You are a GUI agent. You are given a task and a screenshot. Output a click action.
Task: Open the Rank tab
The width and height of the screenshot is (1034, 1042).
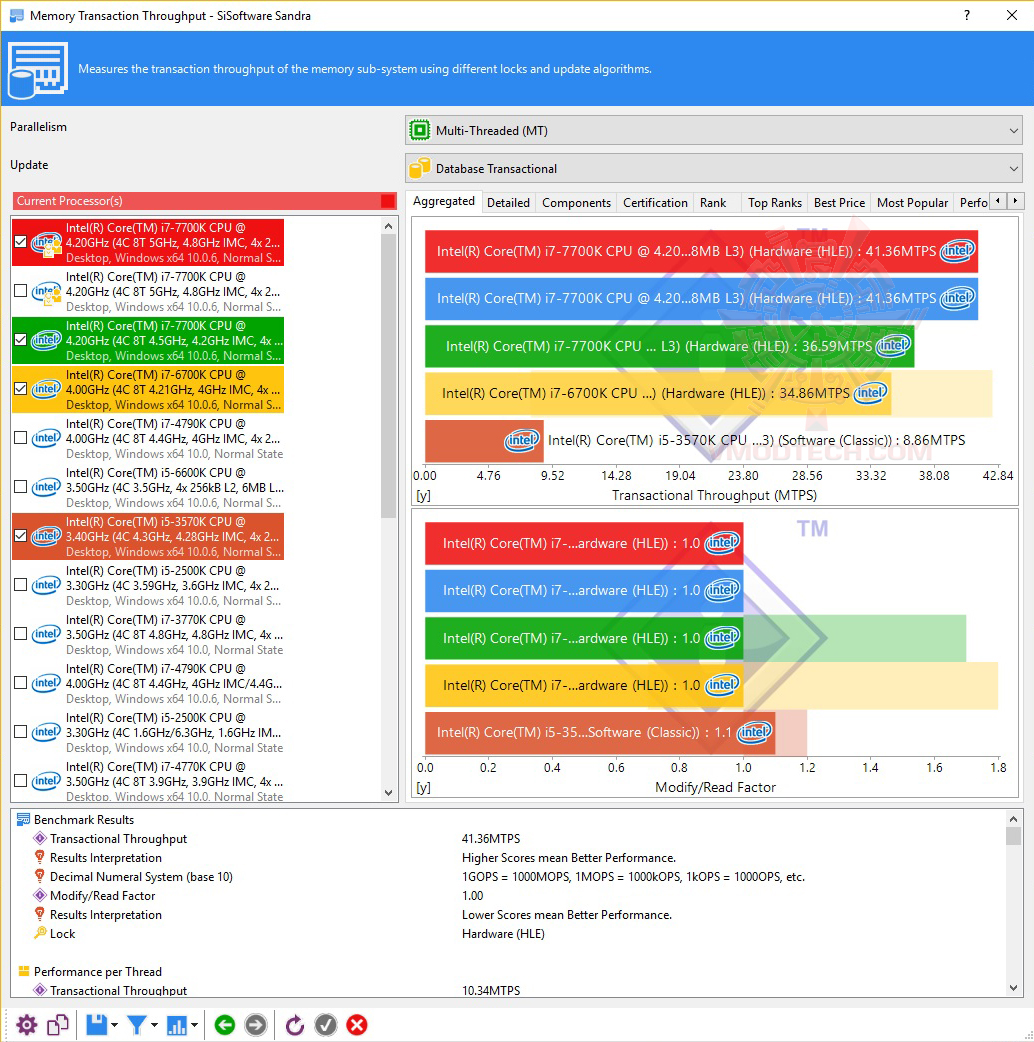tap(713, 203)
